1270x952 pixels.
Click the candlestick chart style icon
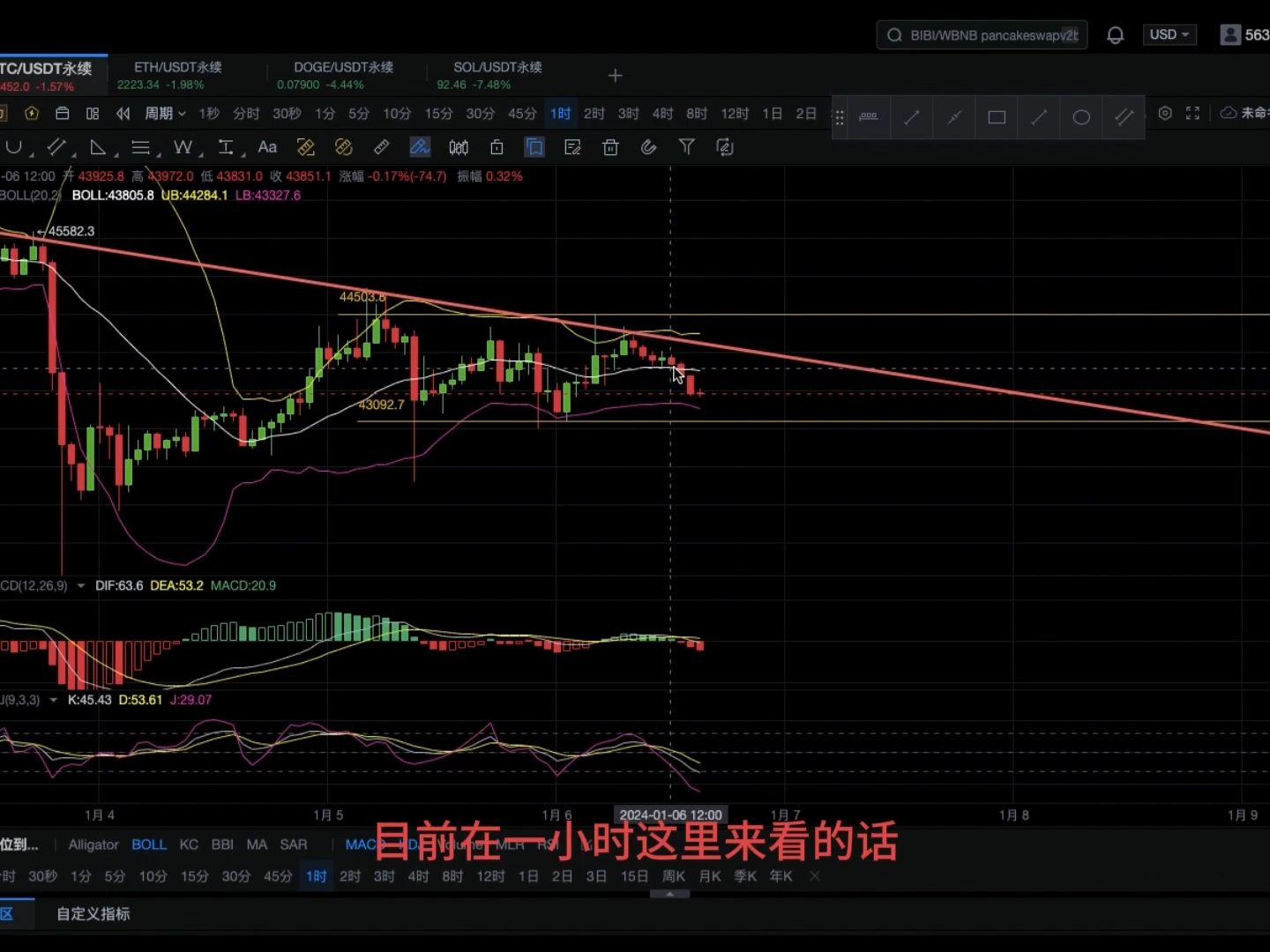[459, 147]
